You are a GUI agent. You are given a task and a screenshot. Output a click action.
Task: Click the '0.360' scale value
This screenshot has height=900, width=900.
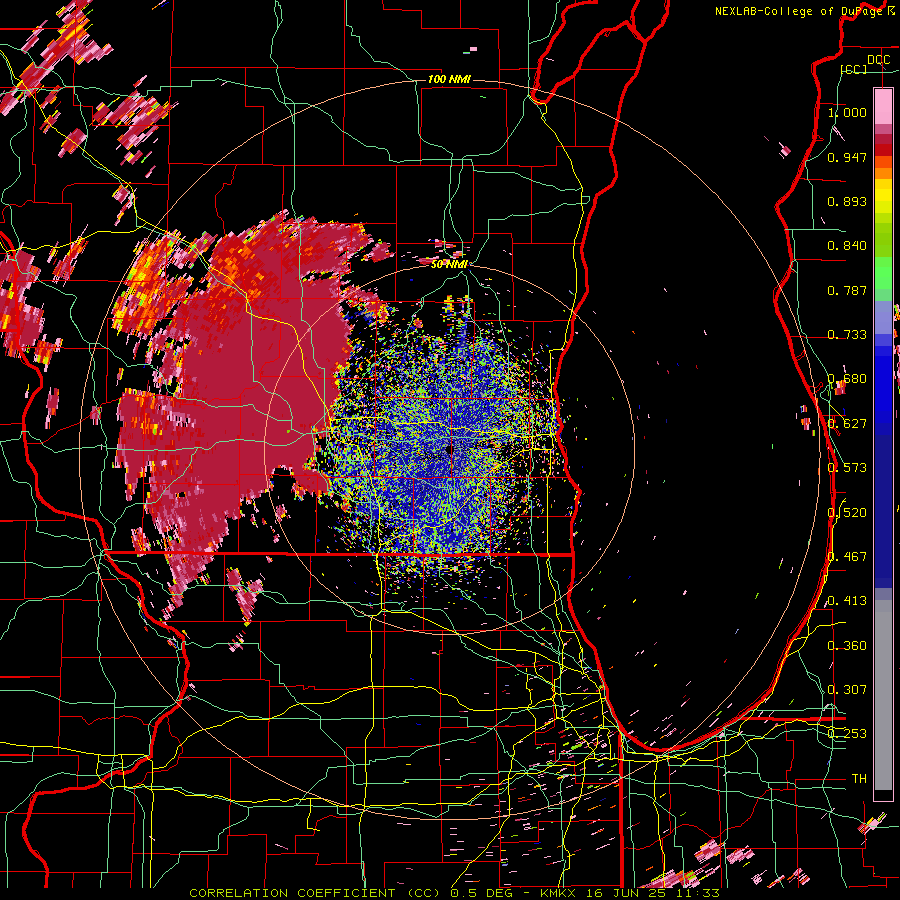click(847, 646)
